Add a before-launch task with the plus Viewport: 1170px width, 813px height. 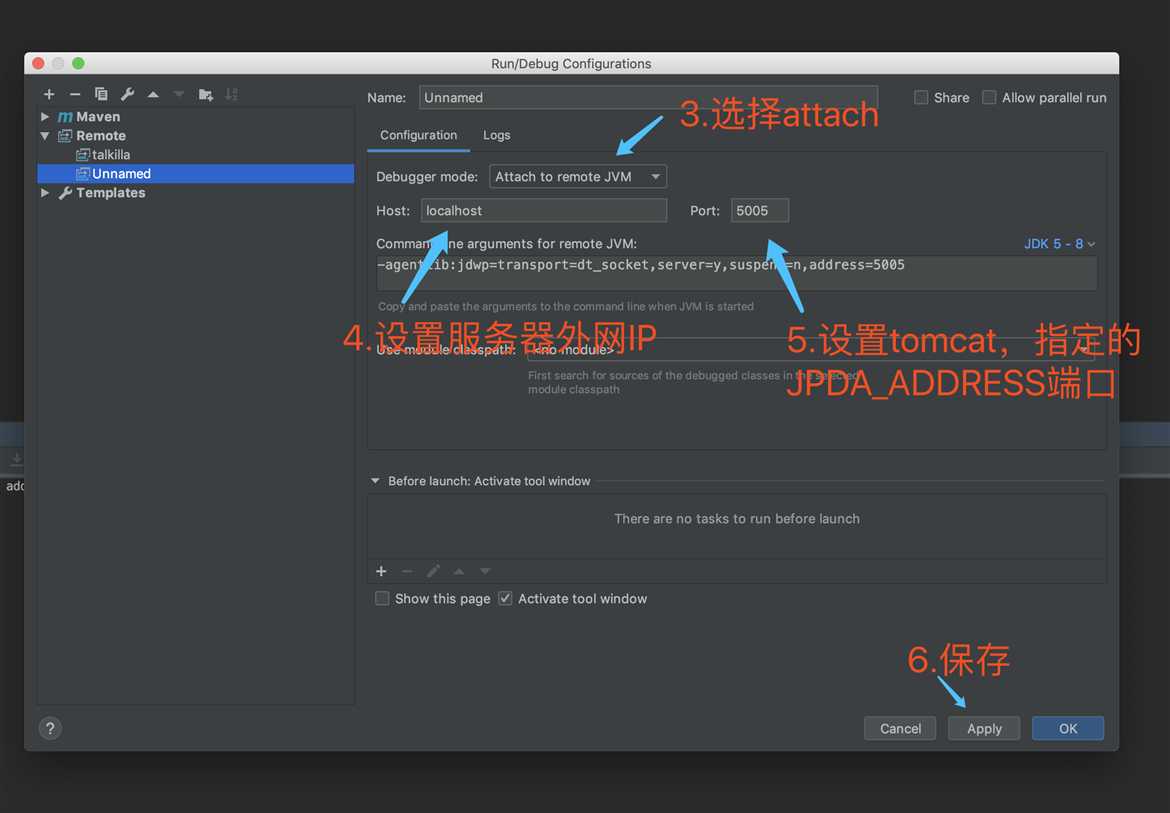[381, 571]
